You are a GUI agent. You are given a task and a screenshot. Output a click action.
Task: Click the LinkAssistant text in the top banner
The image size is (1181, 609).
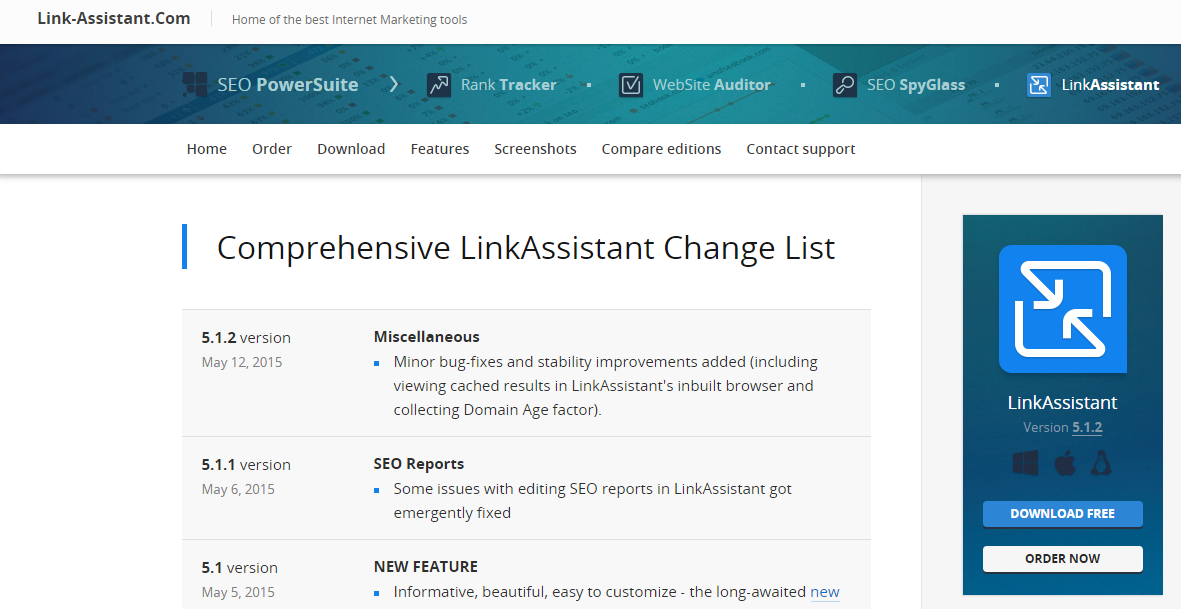tap(1110, 85)
